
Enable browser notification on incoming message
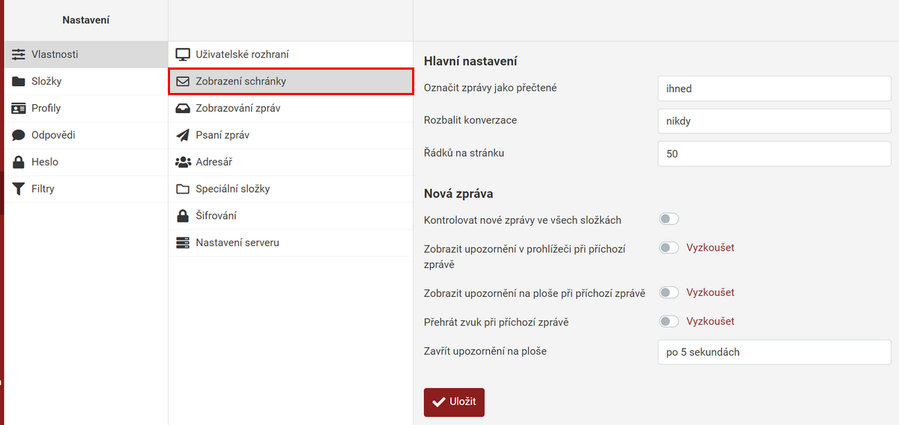(668, 247)
